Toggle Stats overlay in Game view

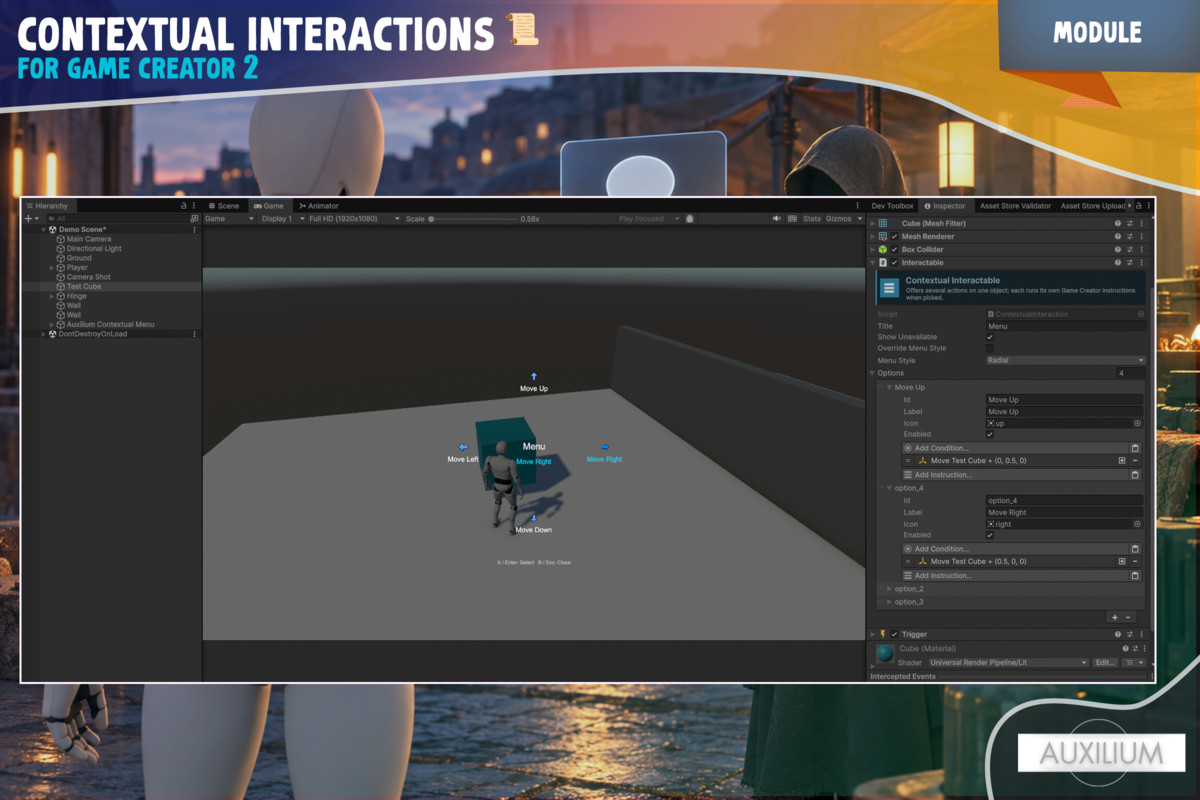(812, 219)
